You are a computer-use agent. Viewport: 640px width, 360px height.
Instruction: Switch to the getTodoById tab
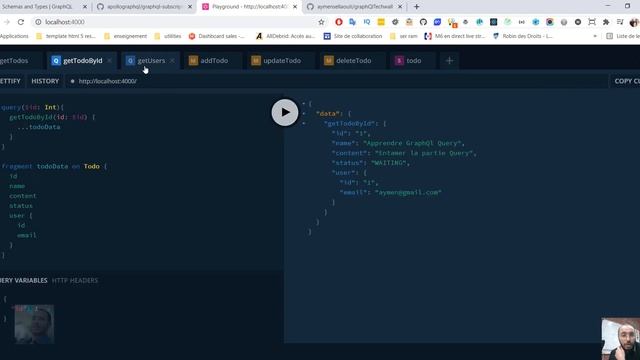[82, 60]
